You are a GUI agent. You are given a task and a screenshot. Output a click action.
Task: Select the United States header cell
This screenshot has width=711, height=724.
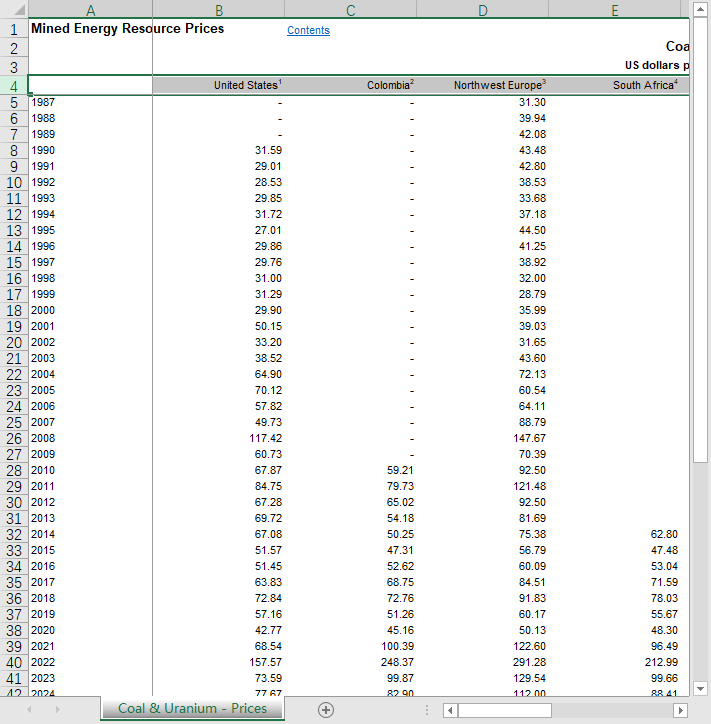tap(219, 85)
